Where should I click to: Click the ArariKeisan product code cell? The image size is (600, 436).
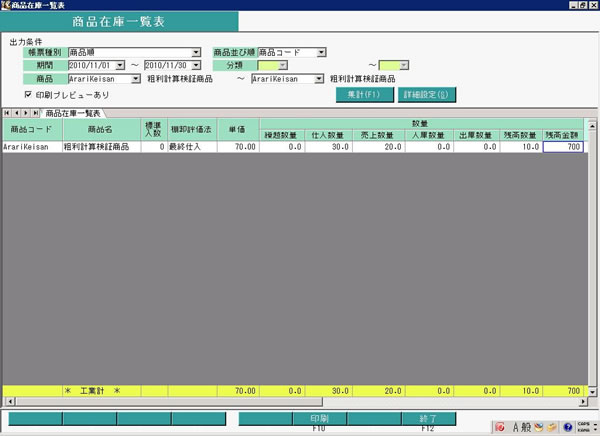tap(32, 147)
